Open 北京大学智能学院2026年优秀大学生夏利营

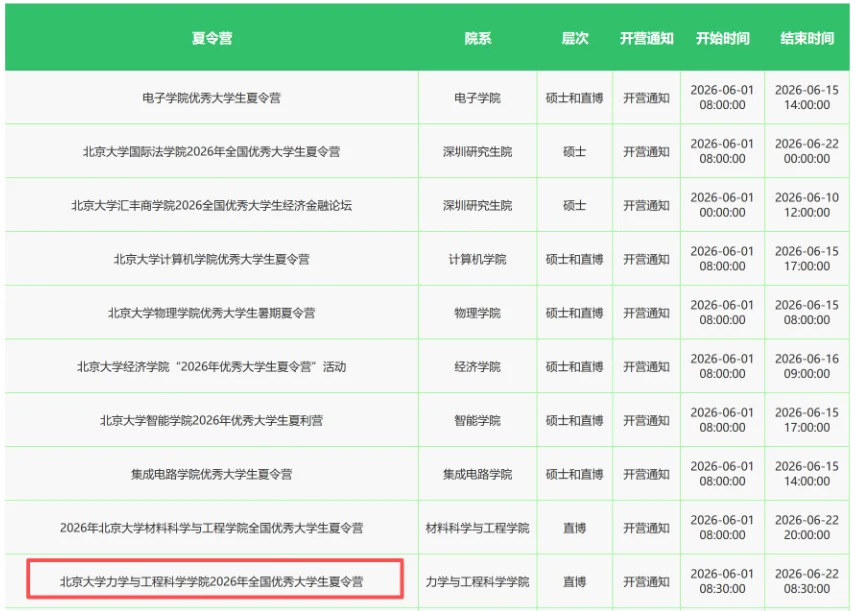[x=212, y=421]
